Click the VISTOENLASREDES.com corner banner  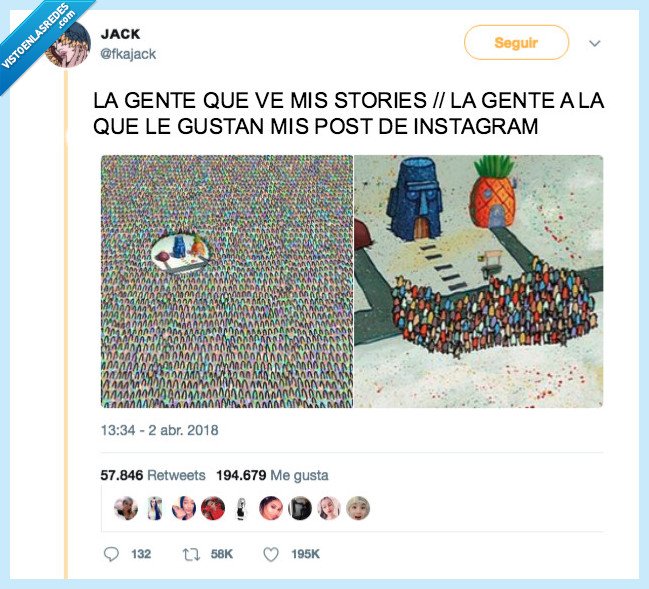(39, 37)
